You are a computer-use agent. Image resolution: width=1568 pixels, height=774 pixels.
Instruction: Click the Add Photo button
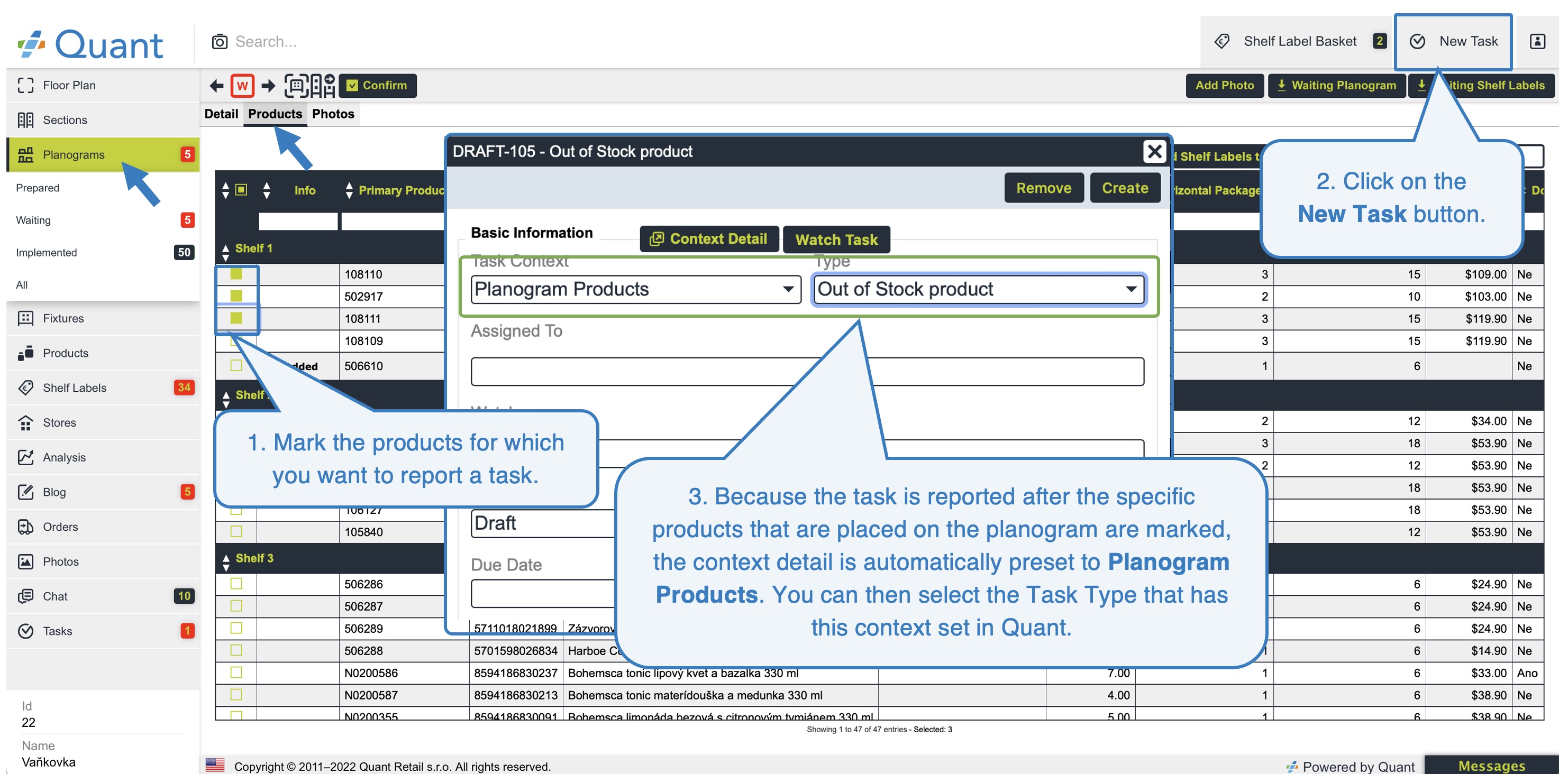coord(1224,86)
